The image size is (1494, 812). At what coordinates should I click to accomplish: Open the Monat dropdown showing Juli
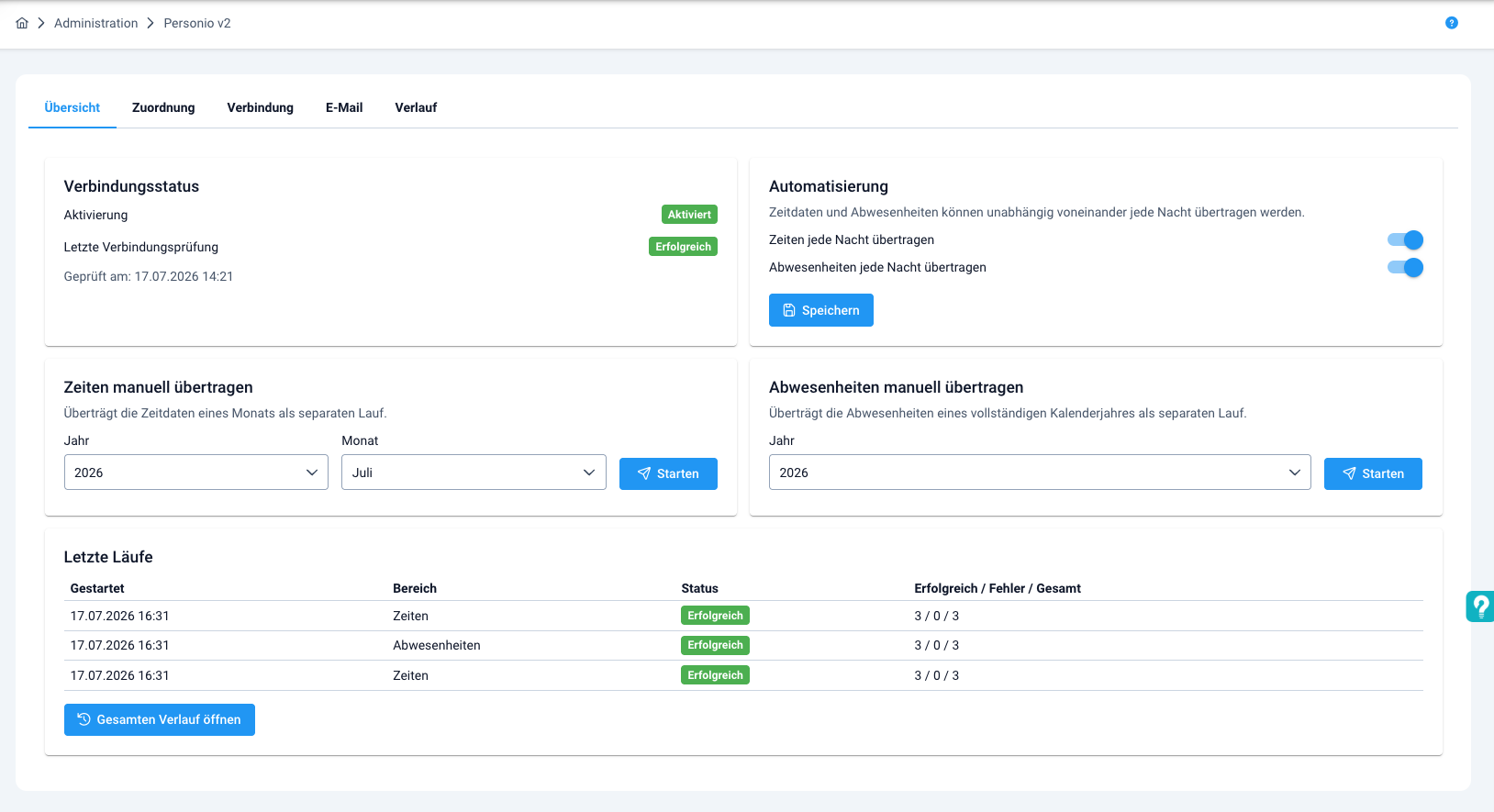474,473
